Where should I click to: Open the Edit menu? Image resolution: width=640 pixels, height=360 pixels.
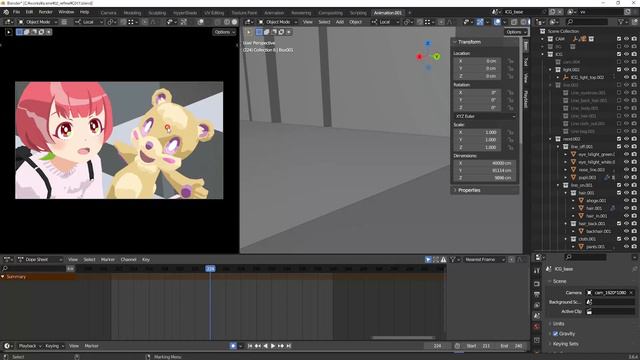pyautogui.click(x=29, y=12)
